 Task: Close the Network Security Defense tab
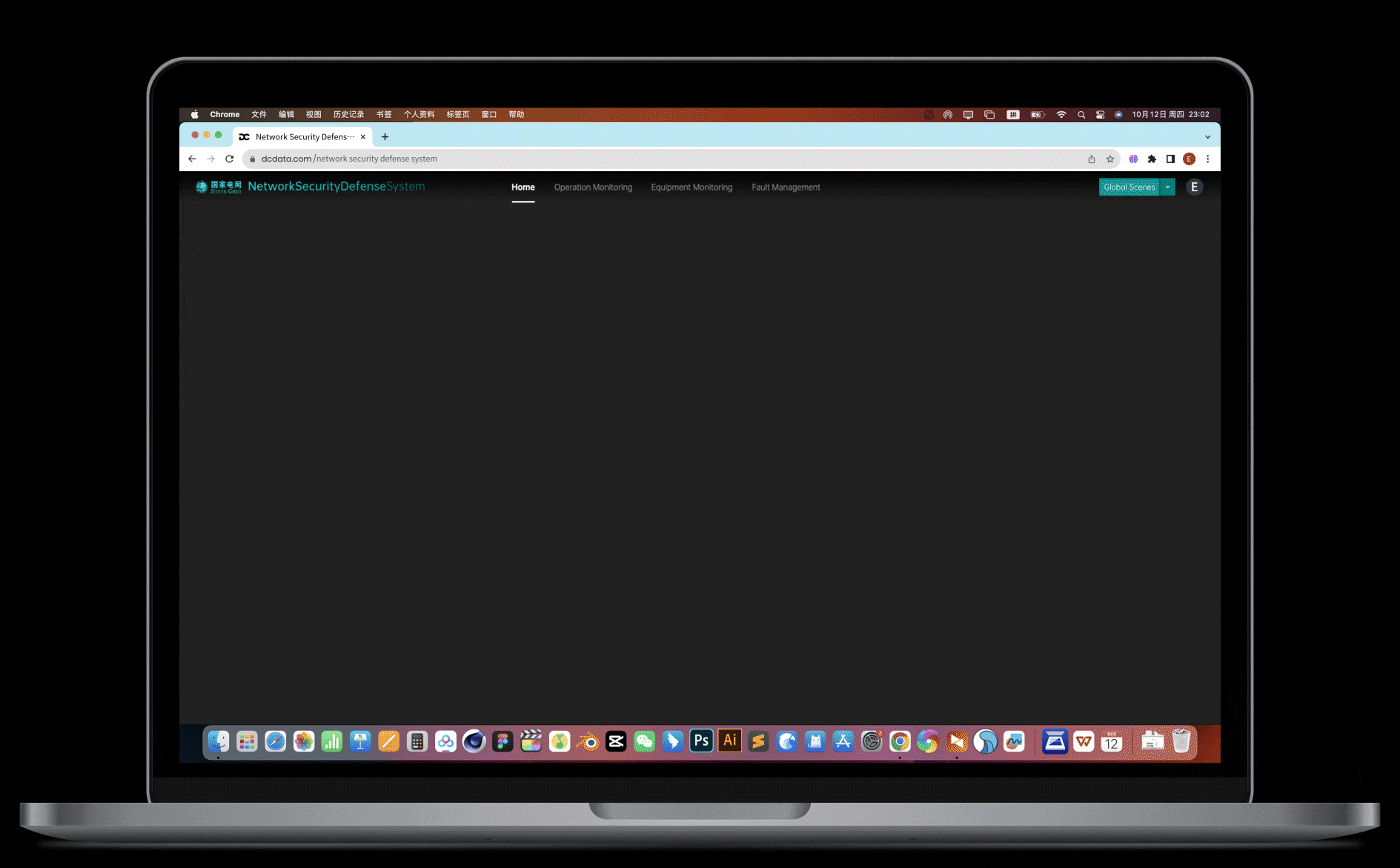362,136
